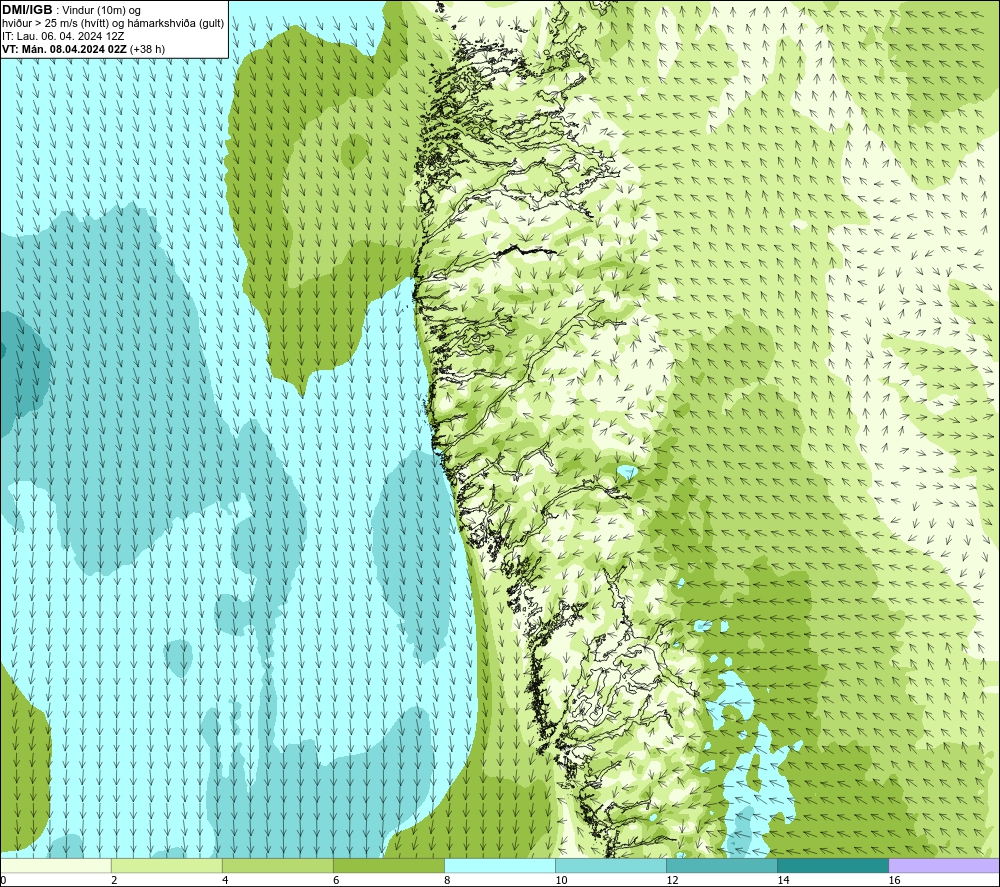Image resolution: width=1000 pixels, height=887 pixels.
Task: Click the scale label '12'
Action: [x=672, y=881]
